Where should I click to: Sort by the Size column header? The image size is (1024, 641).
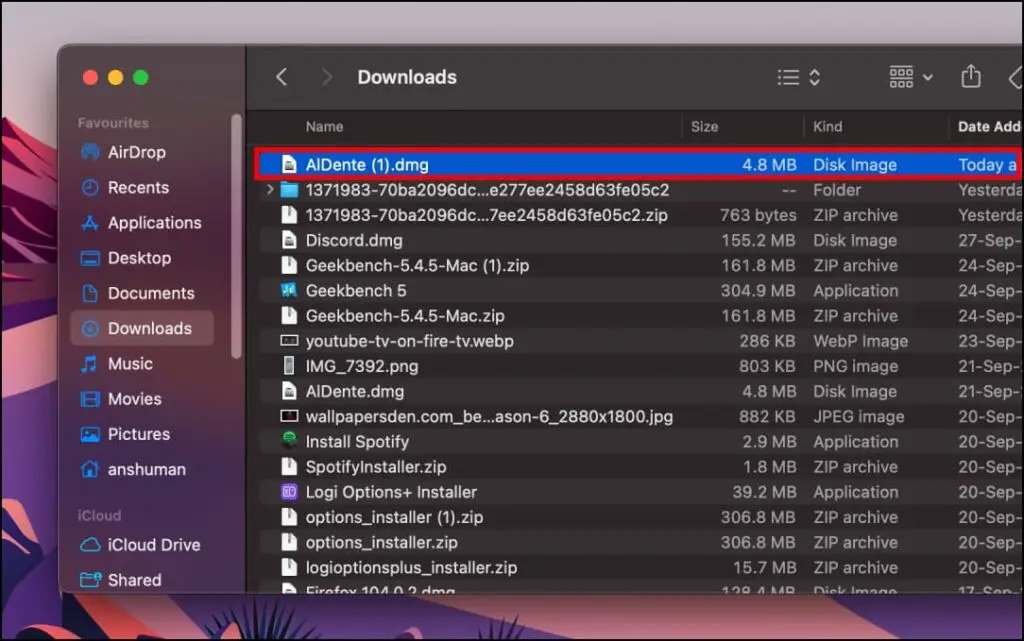(705, 127)
